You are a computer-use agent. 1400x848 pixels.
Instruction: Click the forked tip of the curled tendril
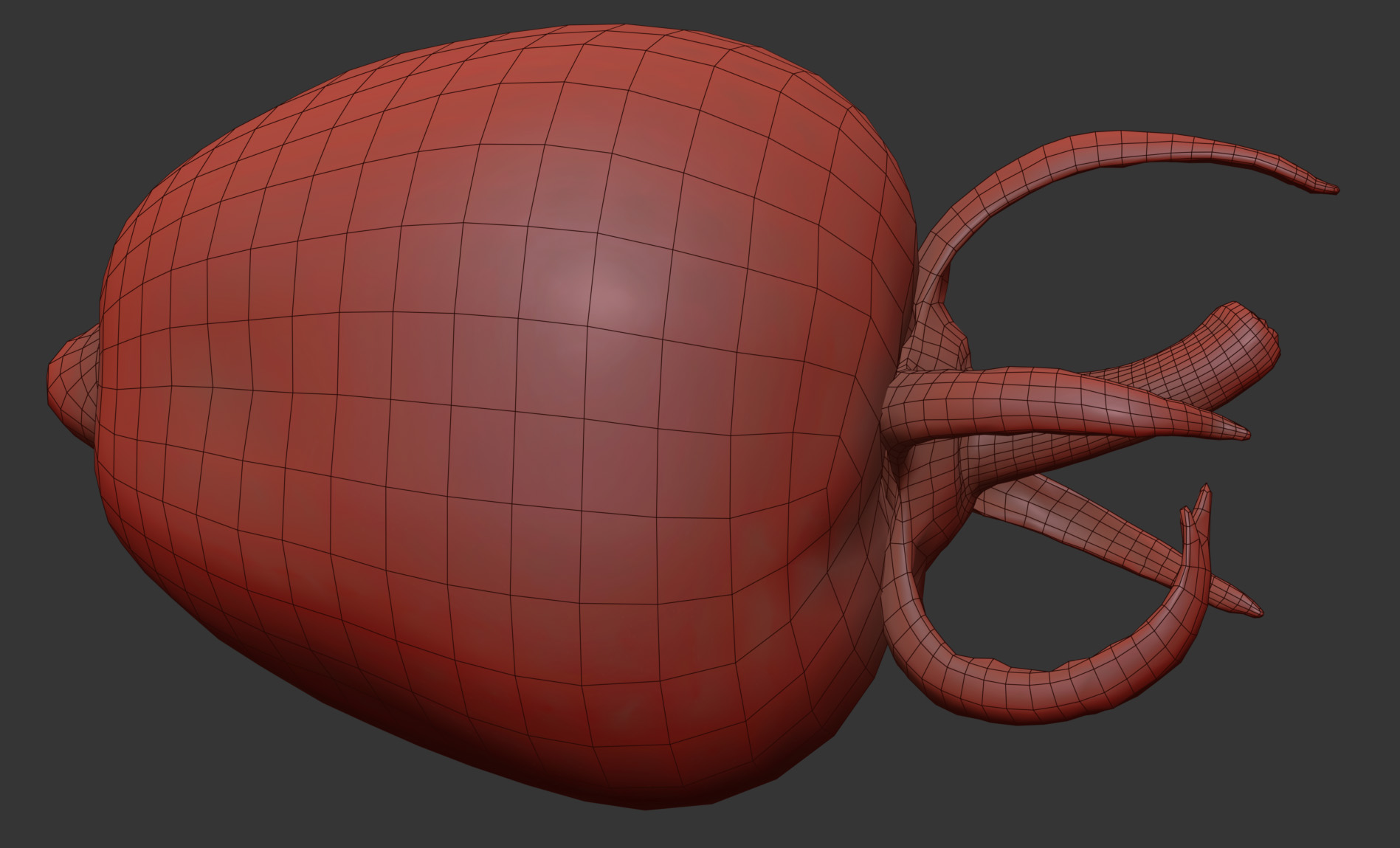pos(1203,494)
